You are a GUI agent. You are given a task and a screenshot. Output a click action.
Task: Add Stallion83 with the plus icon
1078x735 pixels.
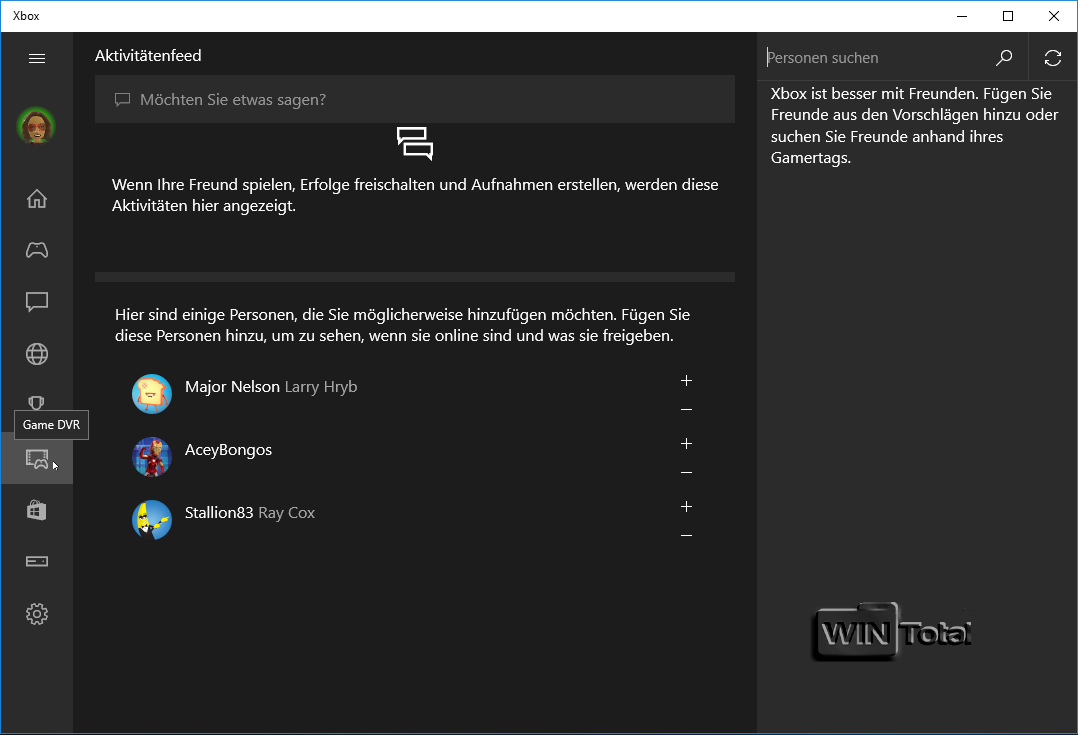click(686, 507)
